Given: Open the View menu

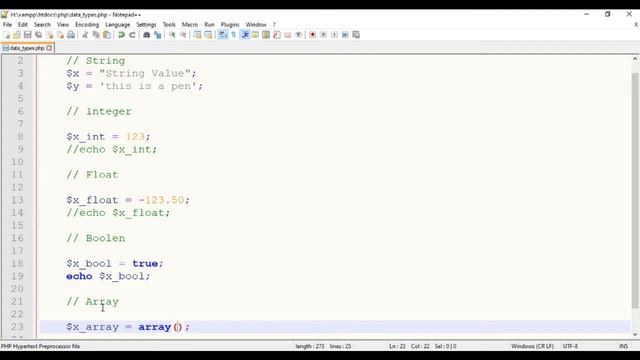Looking at the screenshot, I should tap(63, 24).
